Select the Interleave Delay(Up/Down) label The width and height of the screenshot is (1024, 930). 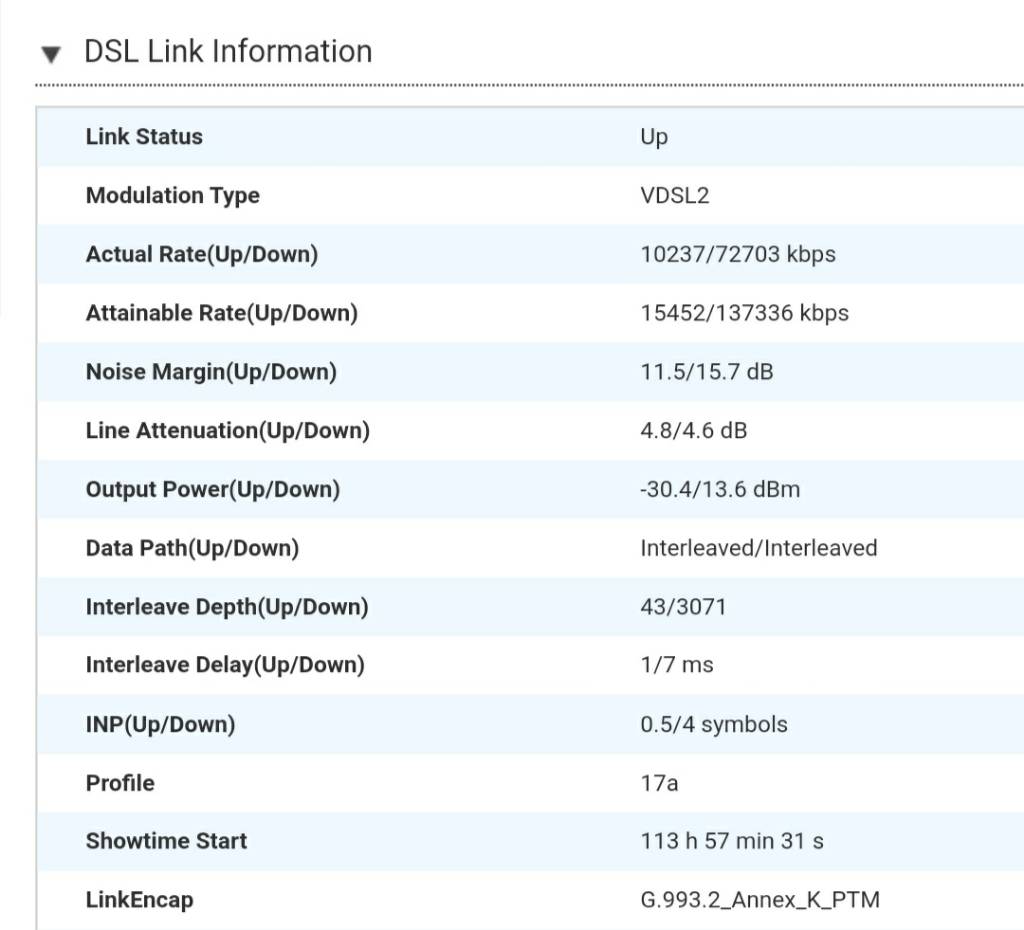pos(225,665)
